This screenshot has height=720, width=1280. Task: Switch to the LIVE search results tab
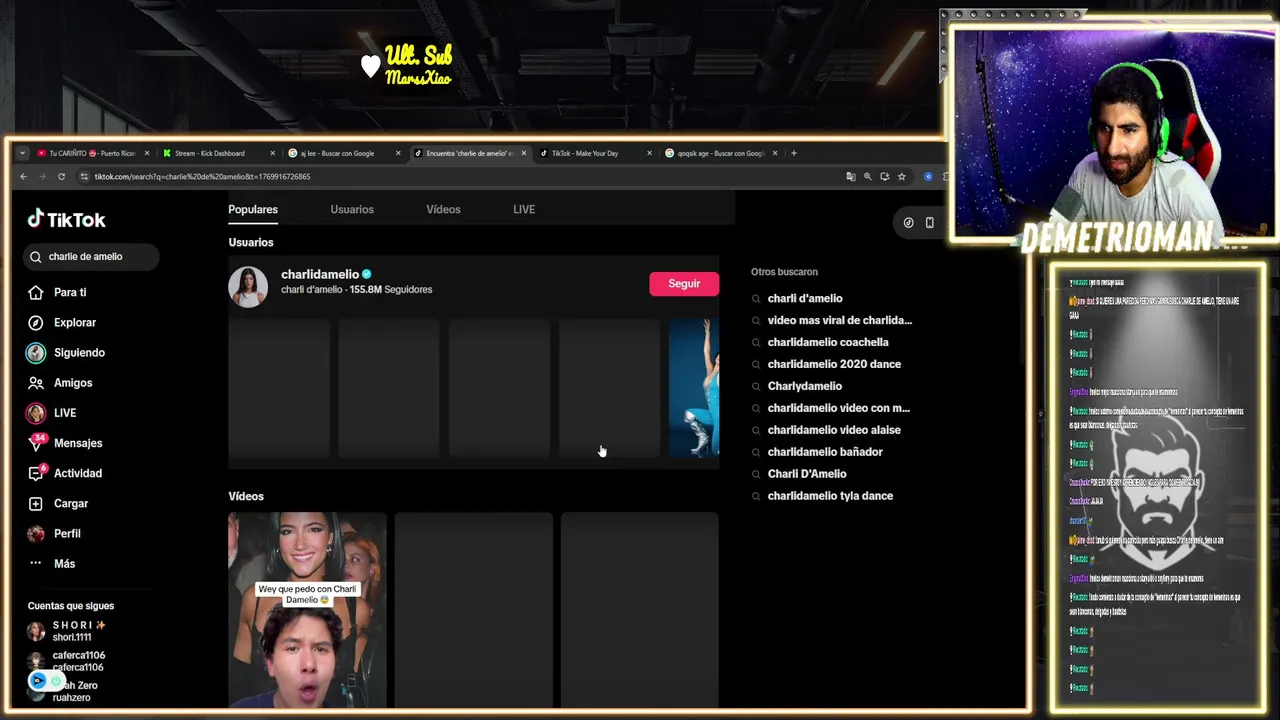point(524,209)
